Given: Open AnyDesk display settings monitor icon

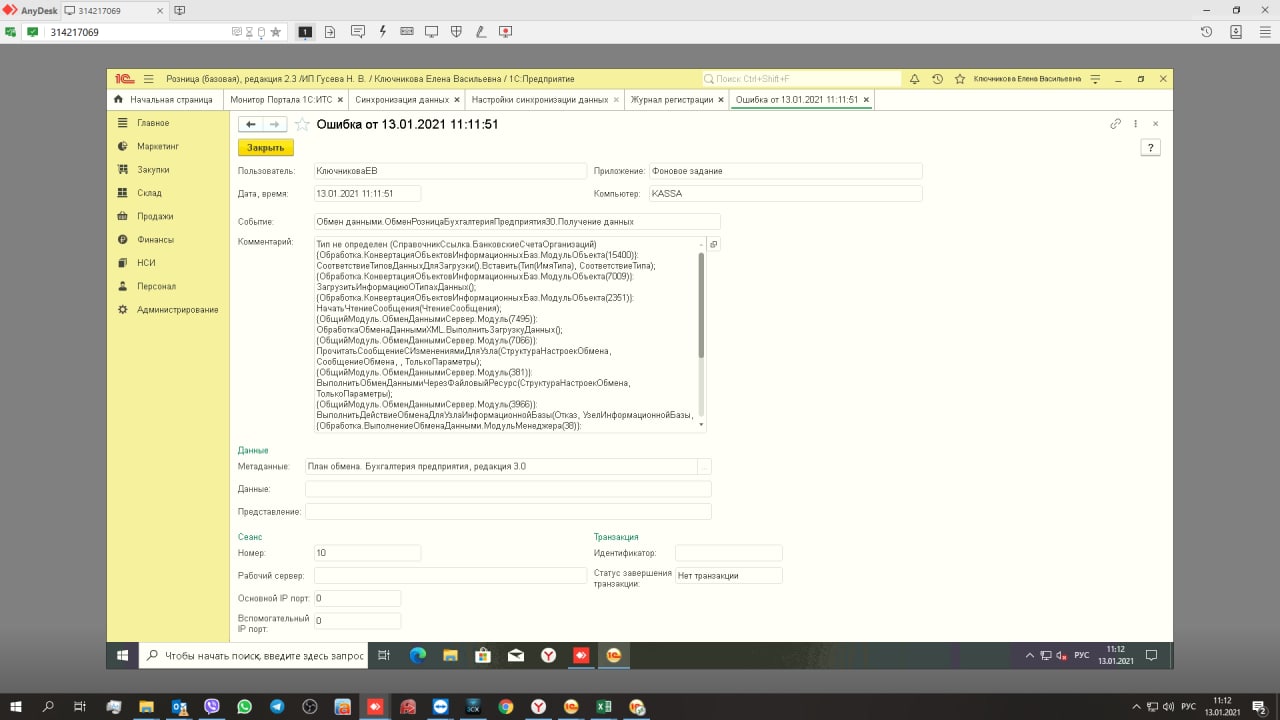Looking at the screenshot, I should pyautogui.click(x=432, y=32).
